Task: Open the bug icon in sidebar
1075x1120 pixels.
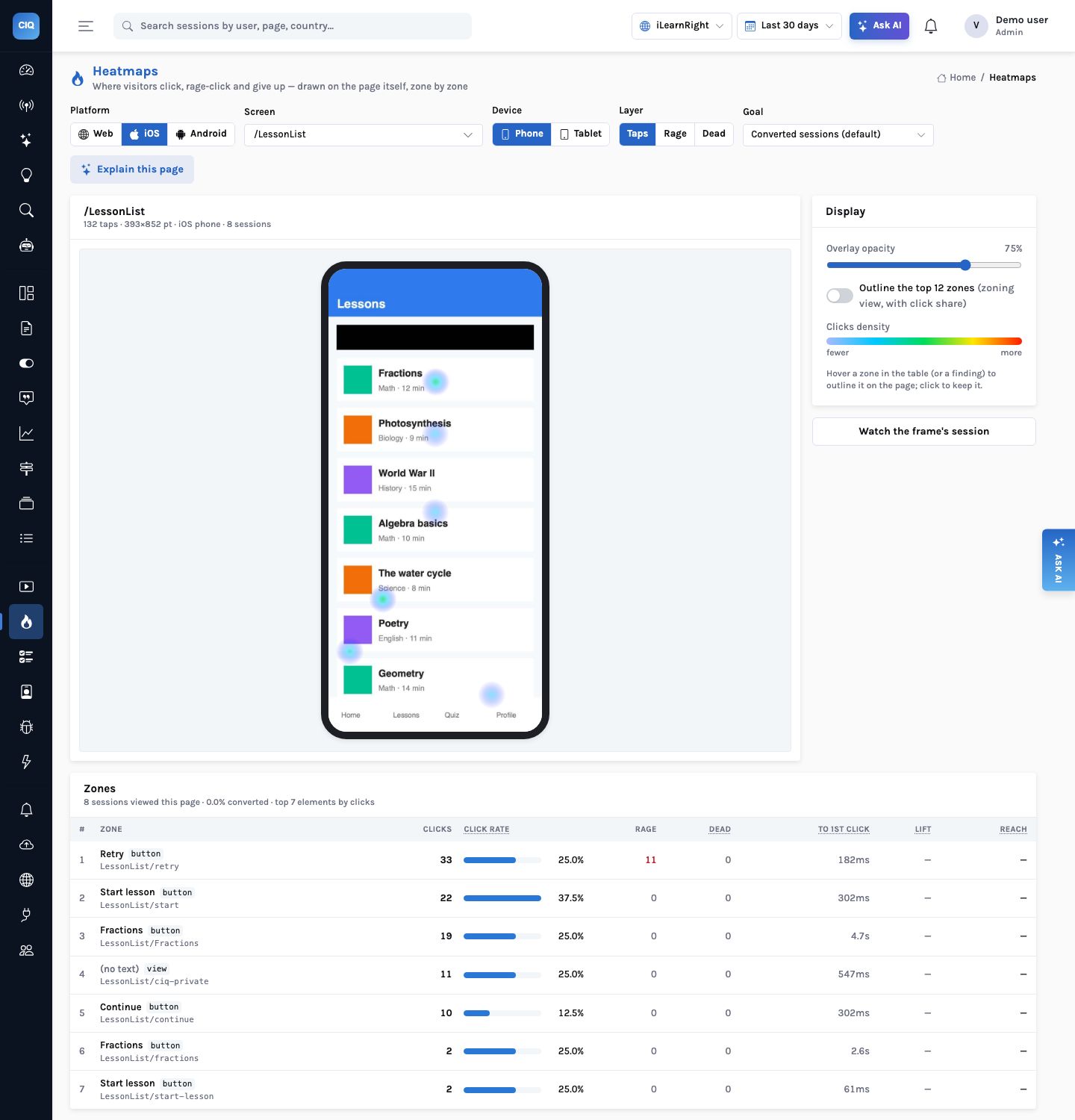Action: pos(26,727)
